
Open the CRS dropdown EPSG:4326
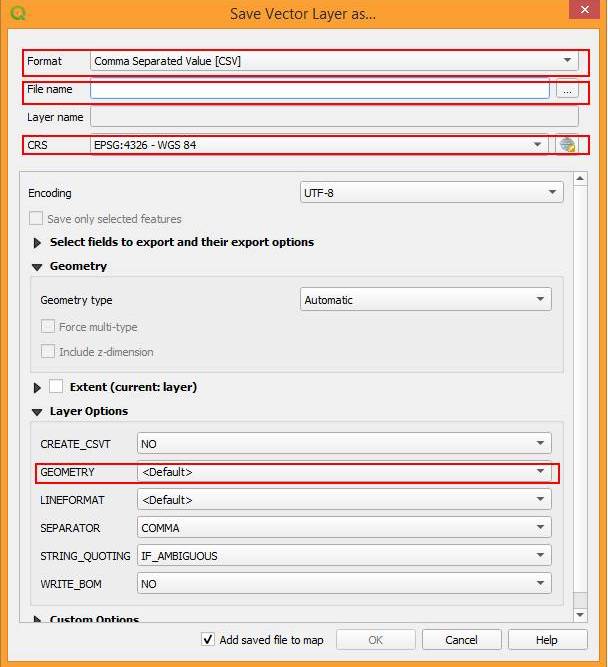point(319,145)
